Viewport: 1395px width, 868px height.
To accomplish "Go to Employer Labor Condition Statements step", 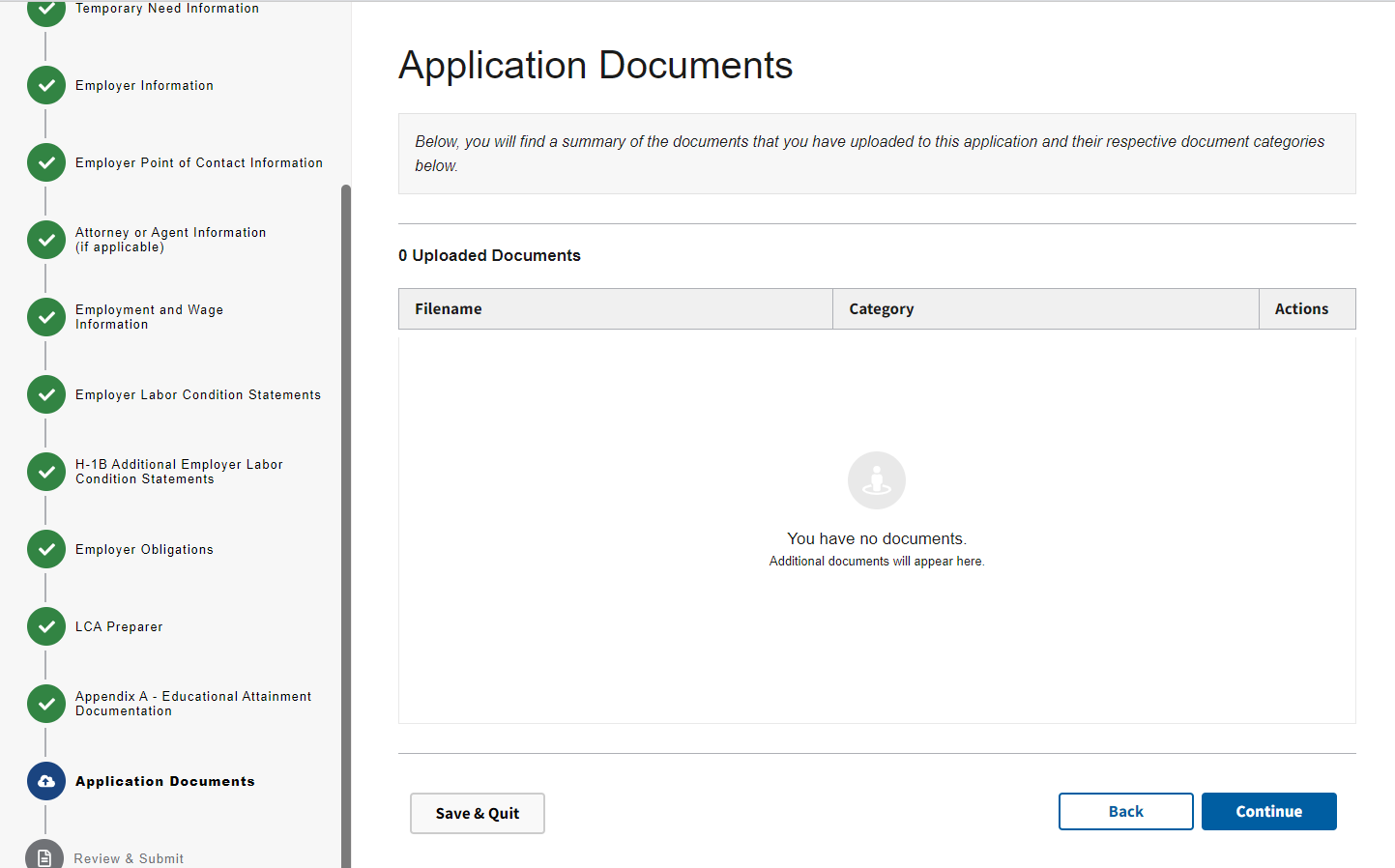I will click(x=197, y=394).
